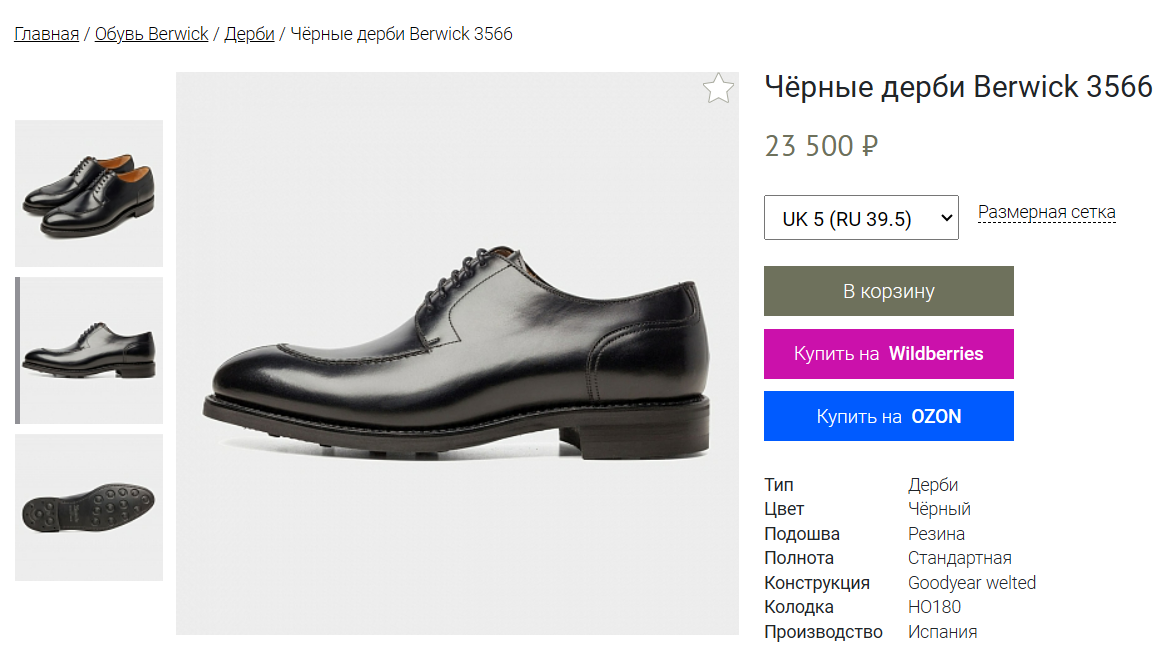Open the UK 5 (RU 39.5) size selector
Screen dimensions: 1175x668
(861, 217)
